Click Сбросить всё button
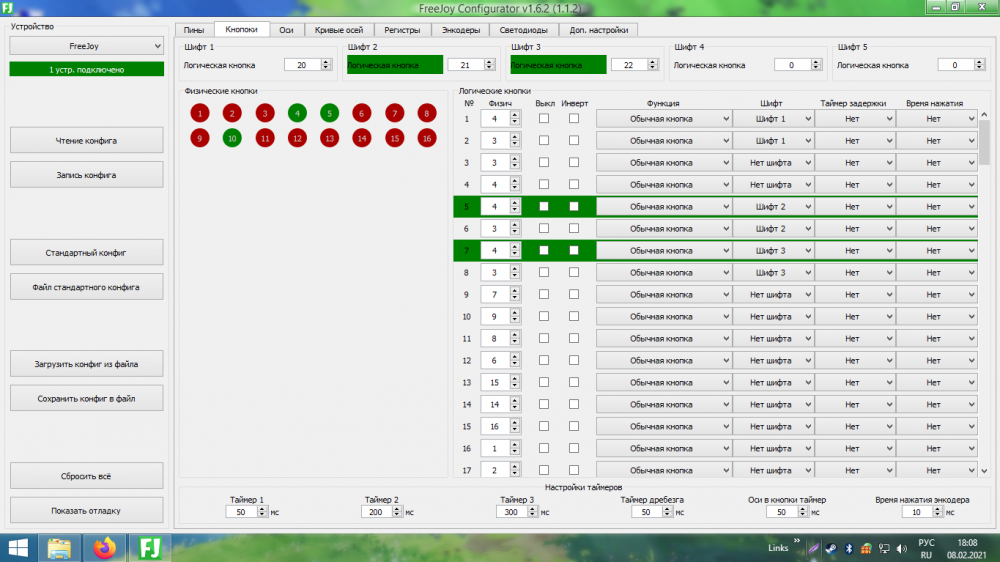Image resolution: width=1000 pixels, height=562 pixels. pyautogui.click(x=87, y=476)
